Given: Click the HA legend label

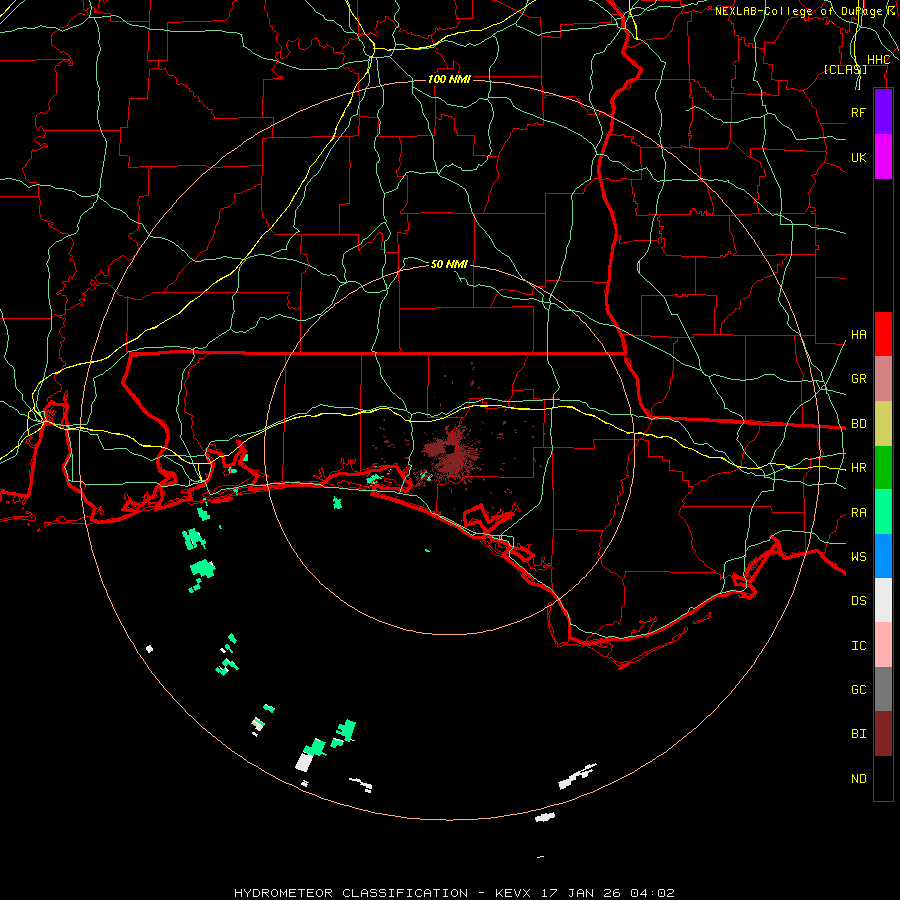Looking at the screenshot, I should [x=858, y=335].
